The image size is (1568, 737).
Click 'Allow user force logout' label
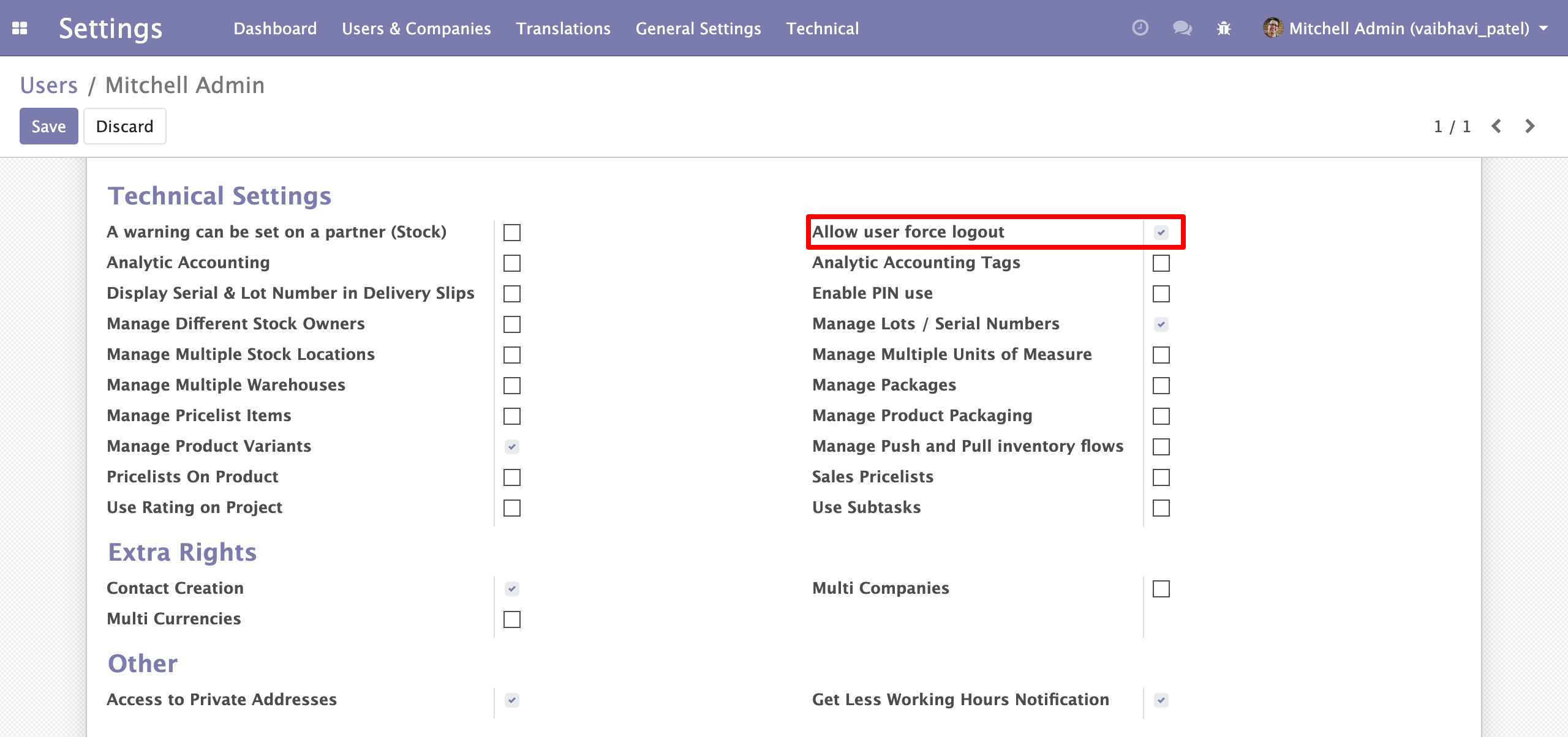[x=908, y=232]
